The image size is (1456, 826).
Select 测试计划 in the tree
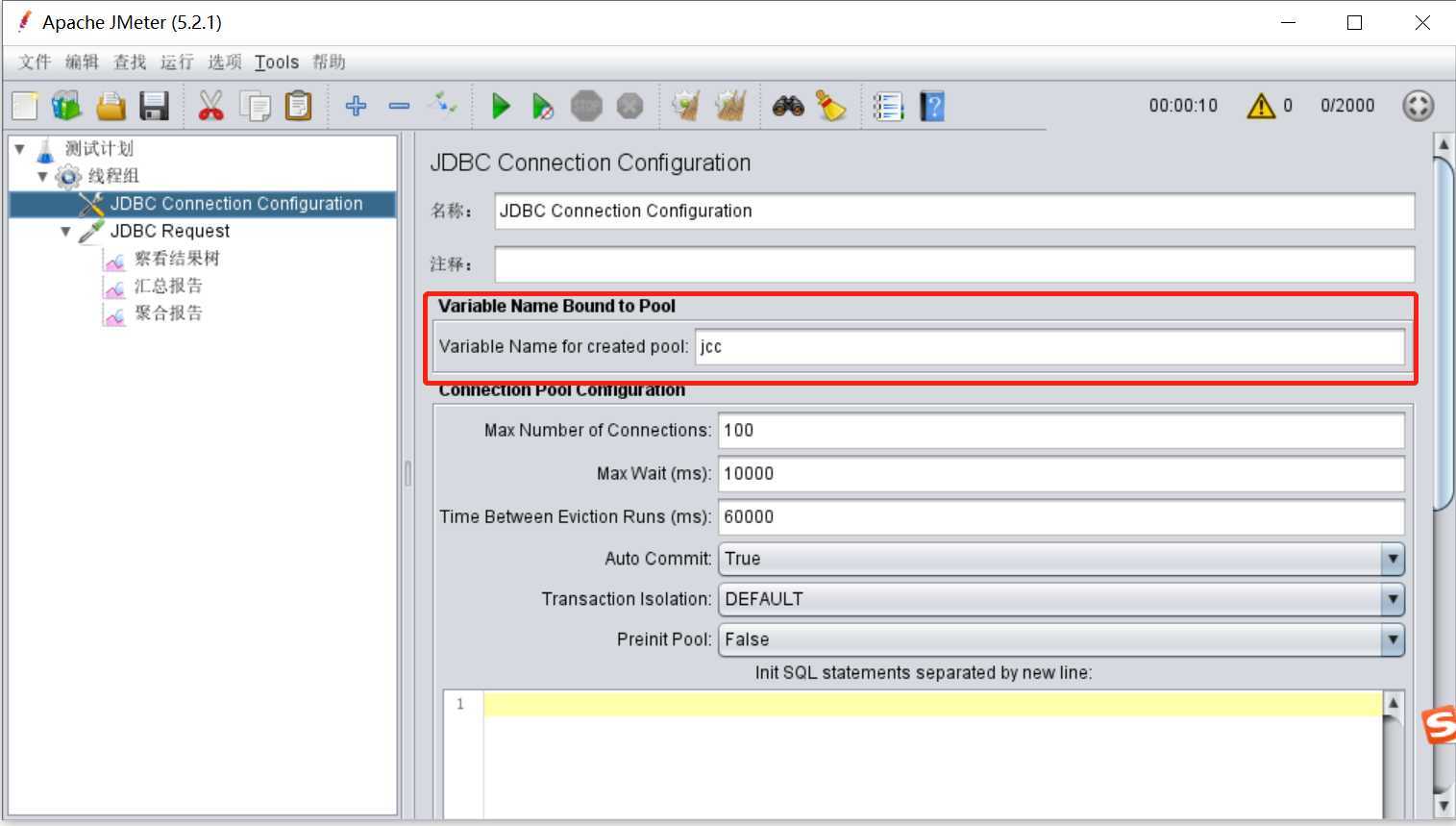pyautogui.click(x=99, y=149)
